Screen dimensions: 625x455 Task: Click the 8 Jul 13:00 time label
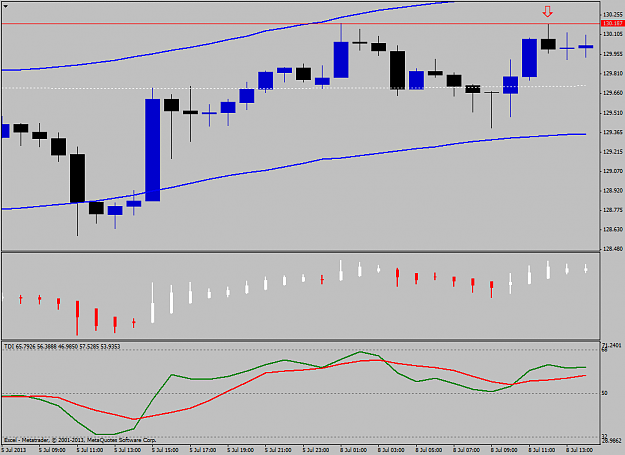[580, 450]
